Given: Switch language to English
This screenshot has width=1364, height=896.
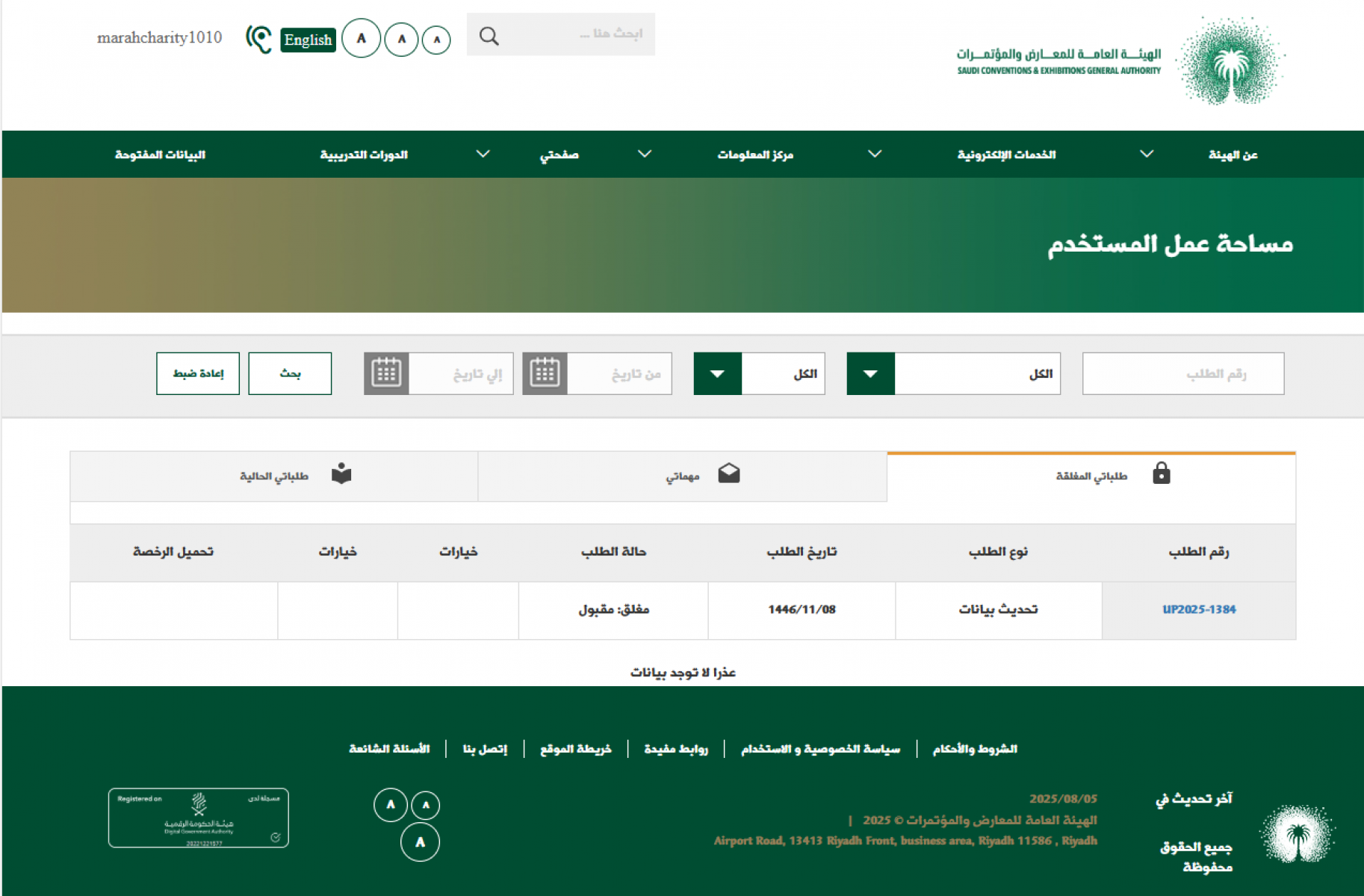Looking at the screenshot, I should [308, 40].
